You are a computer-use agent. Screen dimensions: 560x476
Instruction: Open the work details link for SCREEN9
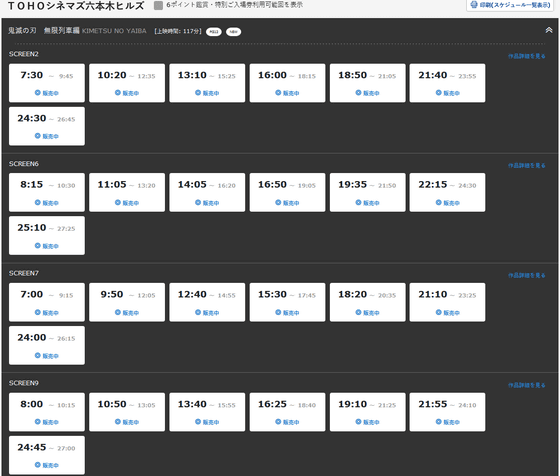coord(526,385)
